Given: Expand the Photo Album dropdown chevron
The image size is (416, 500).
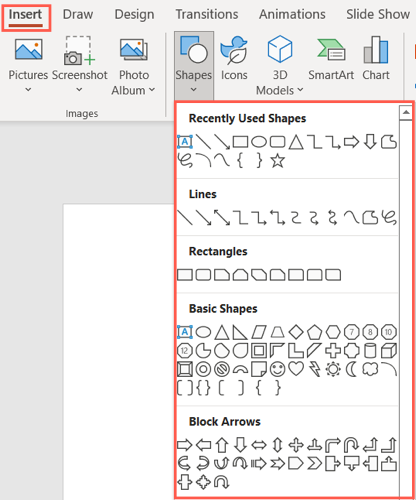Looking at the screenshot, I should 152,90.
